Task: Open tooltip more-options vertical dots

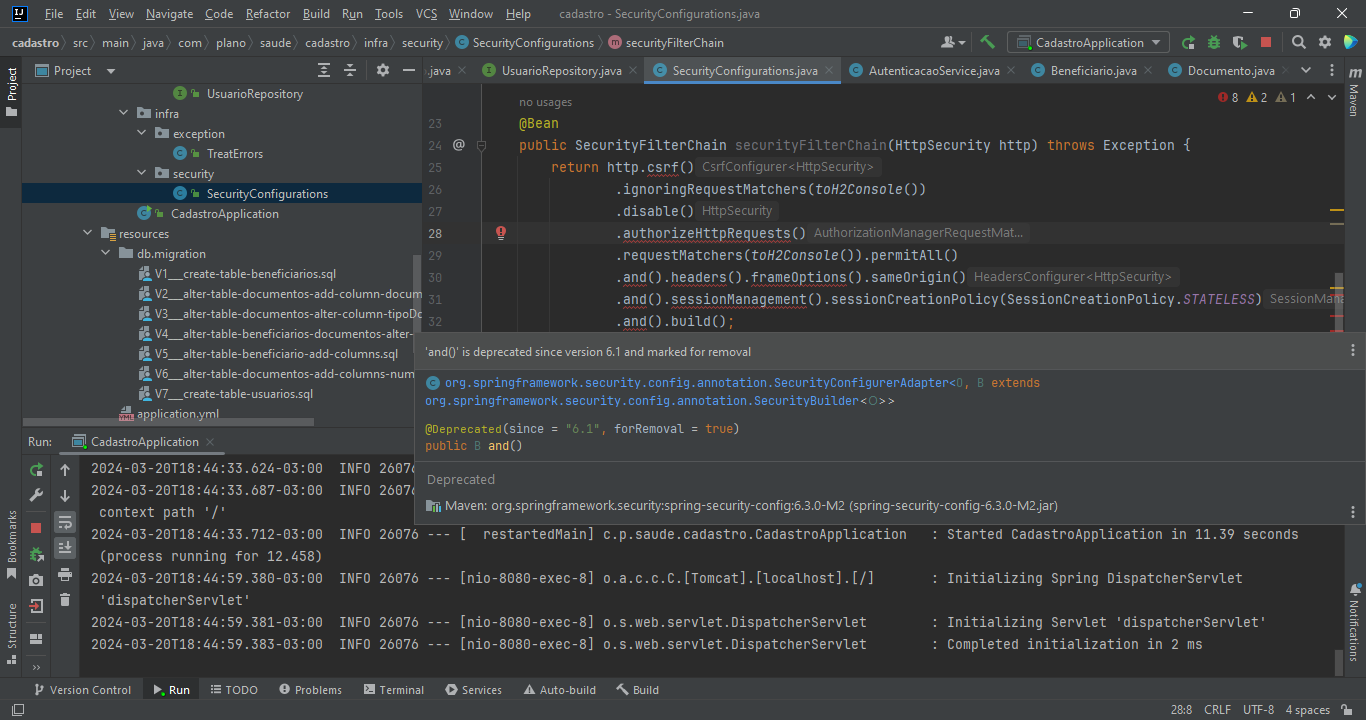Action: coord(1353,351)
